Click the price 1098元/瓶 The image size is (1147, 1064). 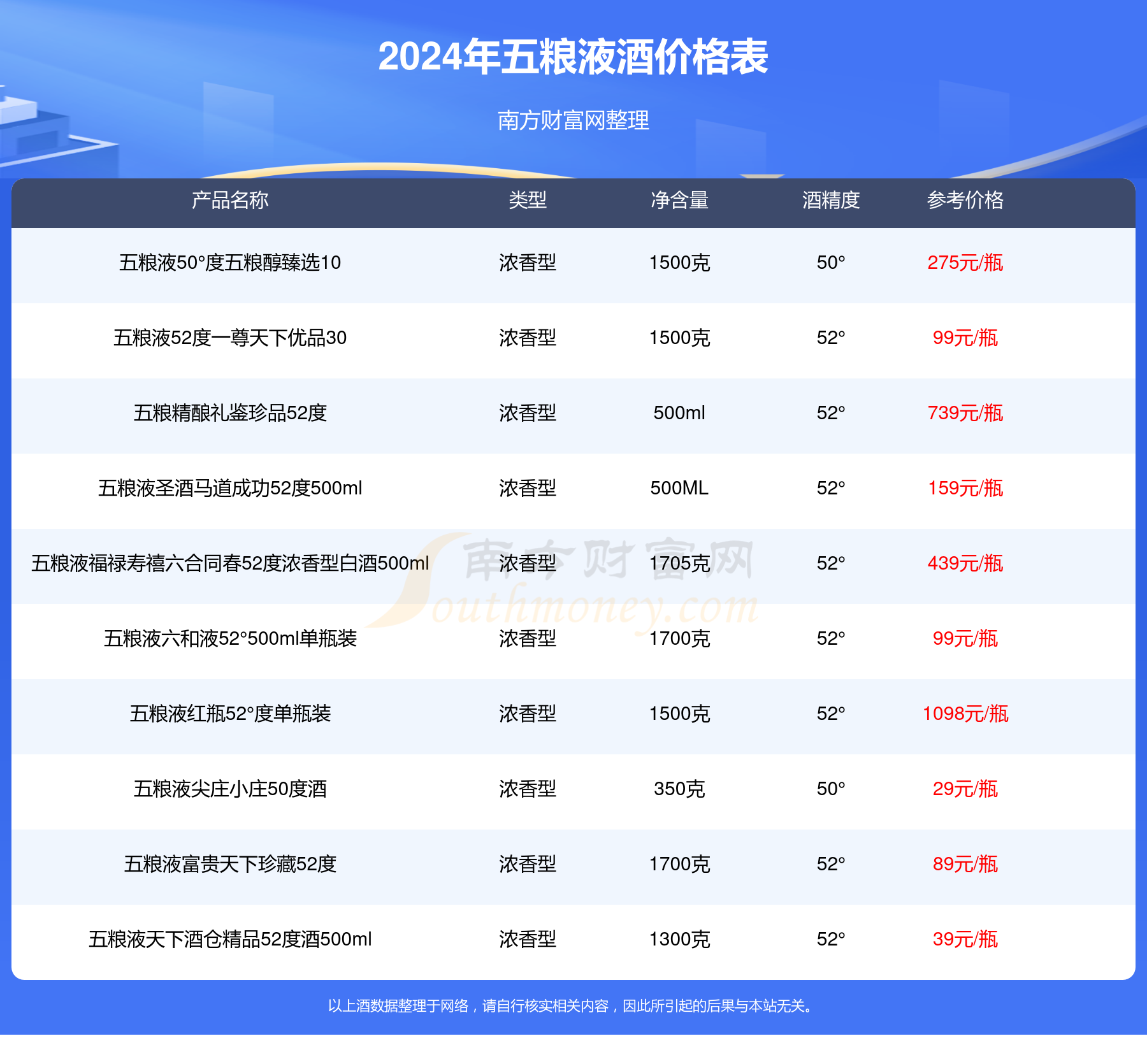(x=965, y=714)
